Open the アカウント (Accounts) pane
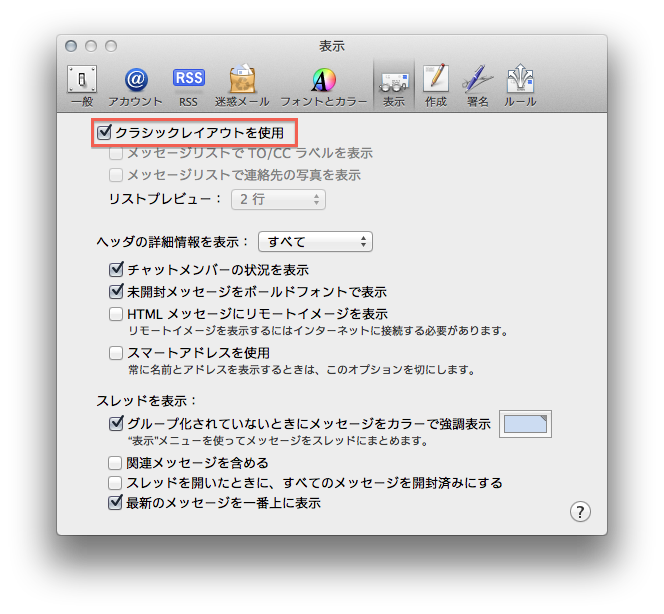Viewport: 664px width, 614px height. pos(136,86)
